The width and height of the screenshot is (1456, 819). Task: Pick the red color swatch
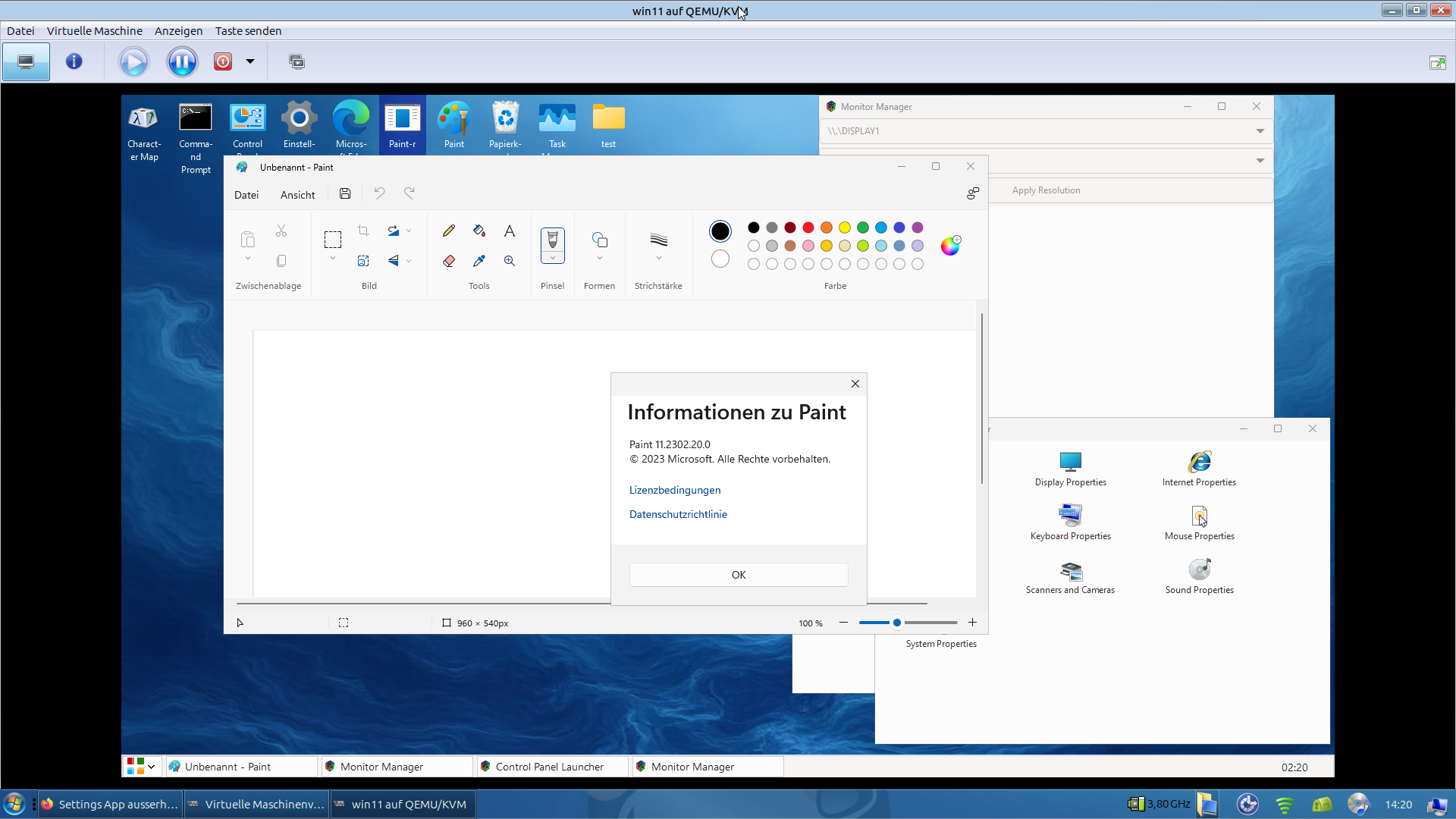[808, 227]
